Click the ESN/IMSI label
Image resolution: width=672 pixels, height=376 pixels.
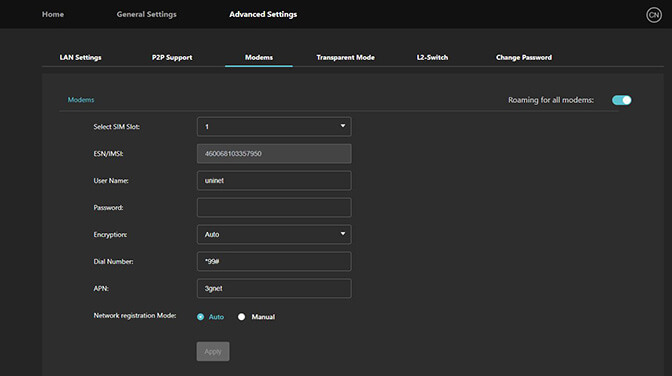point(108,154)
